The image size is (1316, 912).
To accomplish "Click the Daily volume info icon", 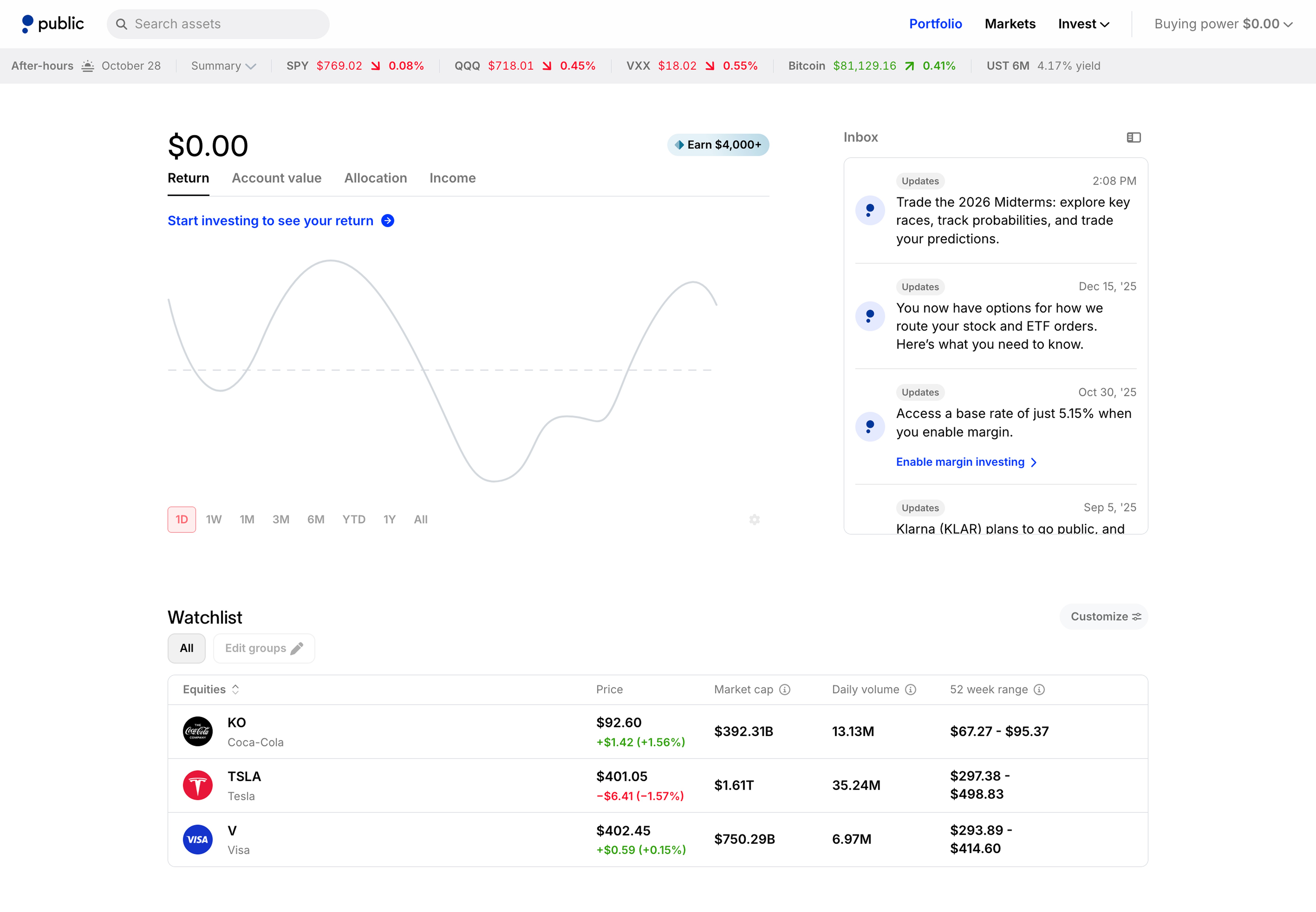I will pos(910,690).
